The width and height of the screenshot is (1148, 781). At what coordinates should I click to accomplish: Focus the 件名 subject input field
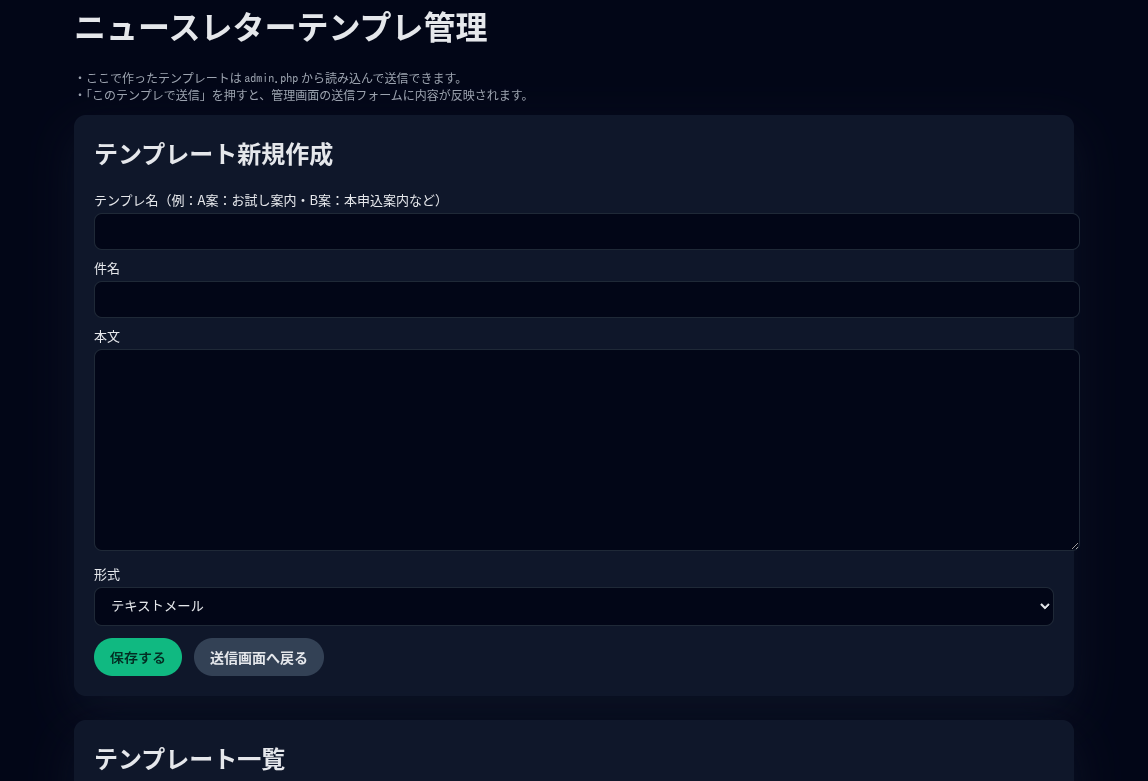point(586,300)
